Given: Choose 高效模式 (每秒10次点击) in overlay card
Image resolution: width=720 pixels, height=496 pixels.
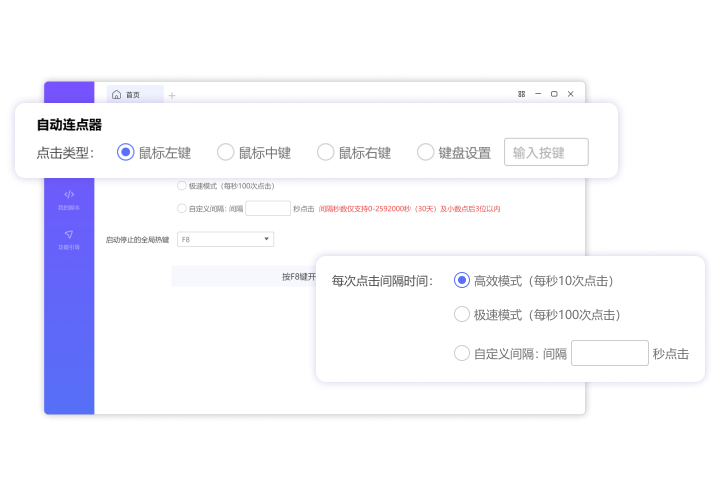Looking at the screenshot, I should (462, 281).
